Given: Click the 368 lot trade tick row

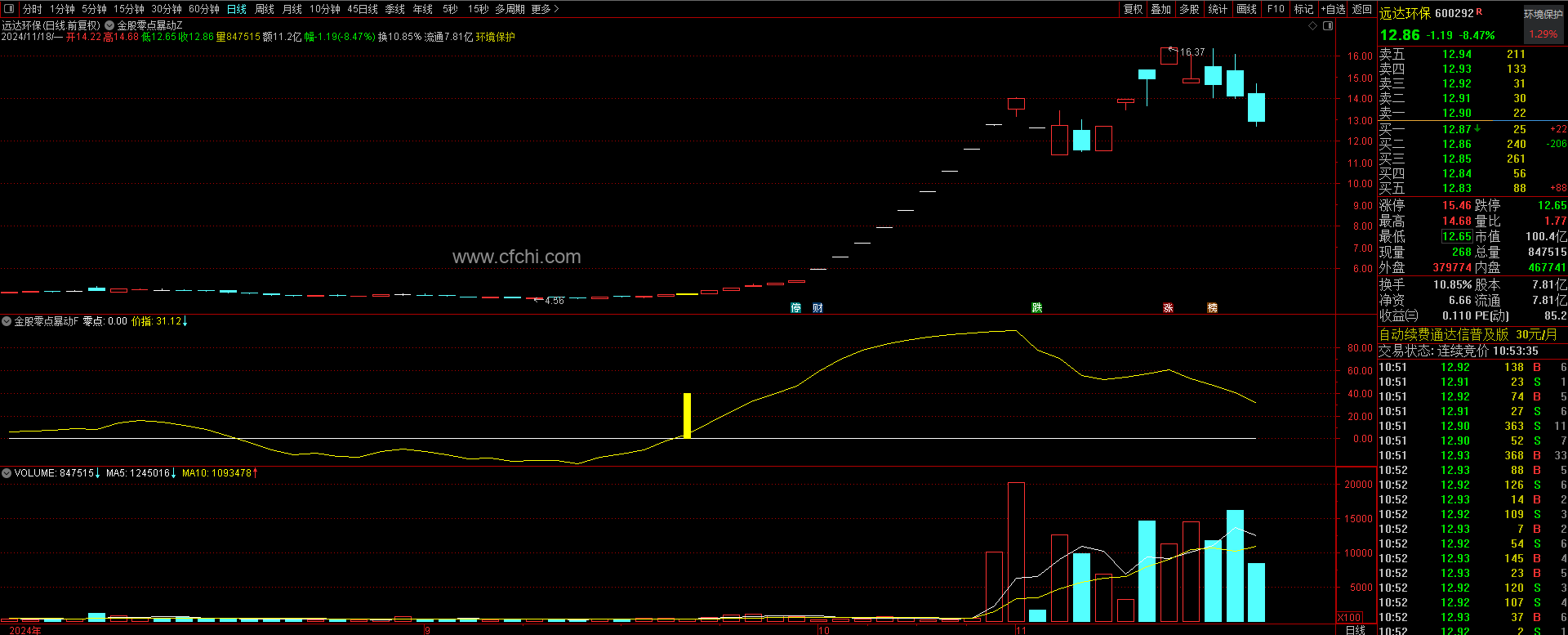Looking at the screenshot, I should 1472,456.
